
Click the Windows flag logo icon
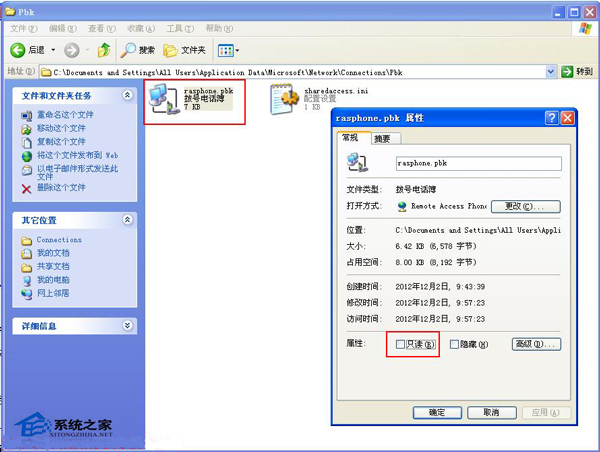point(585,29)
